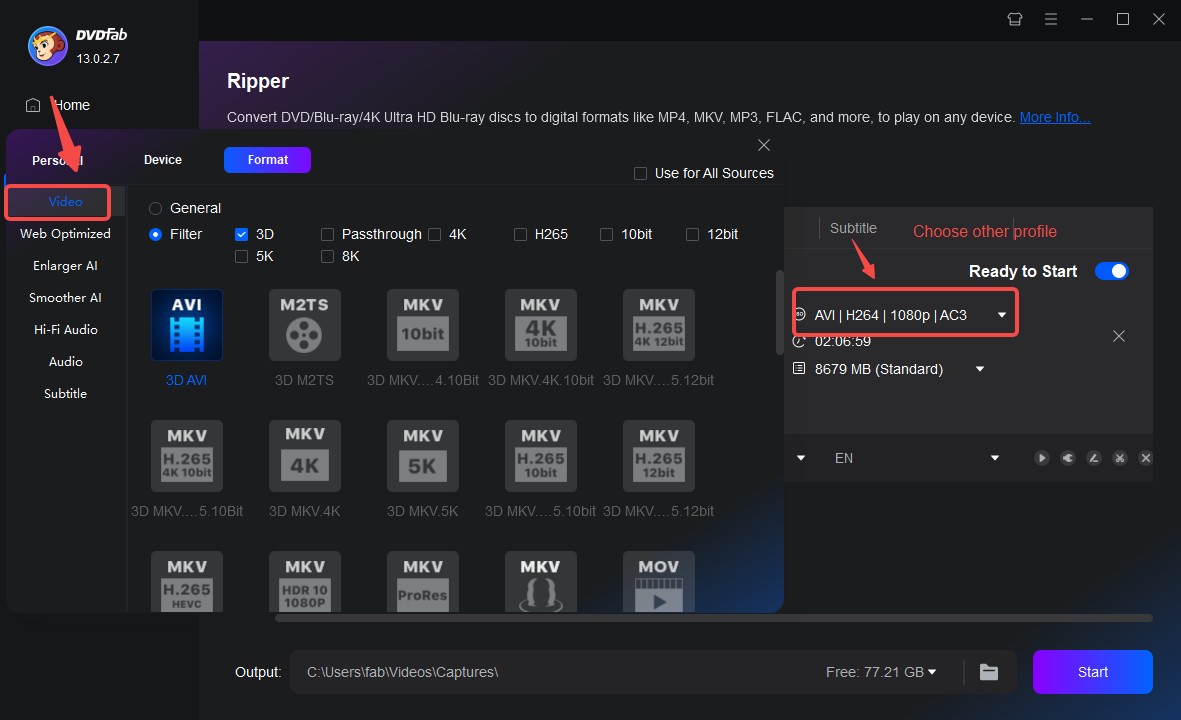Open the 8679 MB (Standard) size dropdown
The image size is (1181, 720).
[980, 369]
